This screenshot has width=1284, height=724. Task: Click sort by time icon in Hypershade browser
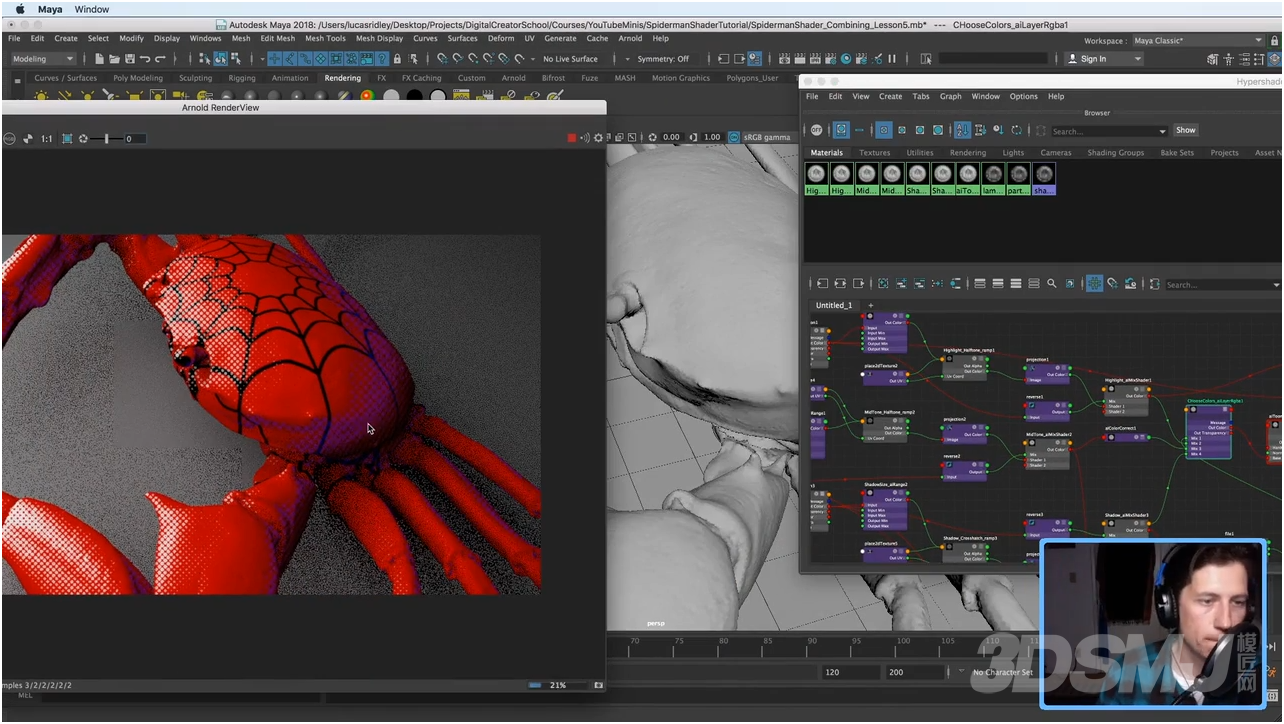click(998, 130)
